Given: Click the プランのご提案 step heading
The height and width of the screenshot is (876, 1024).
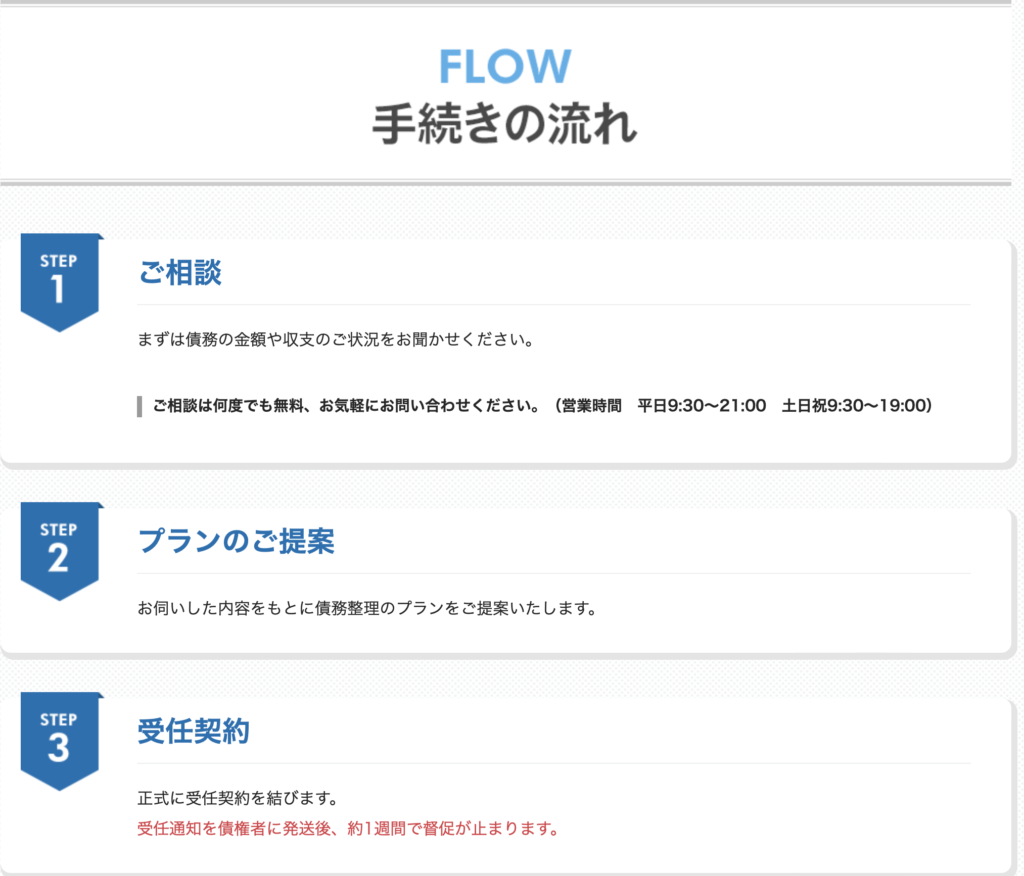Looking at the screenshot, I should click(x=236, y=541).
